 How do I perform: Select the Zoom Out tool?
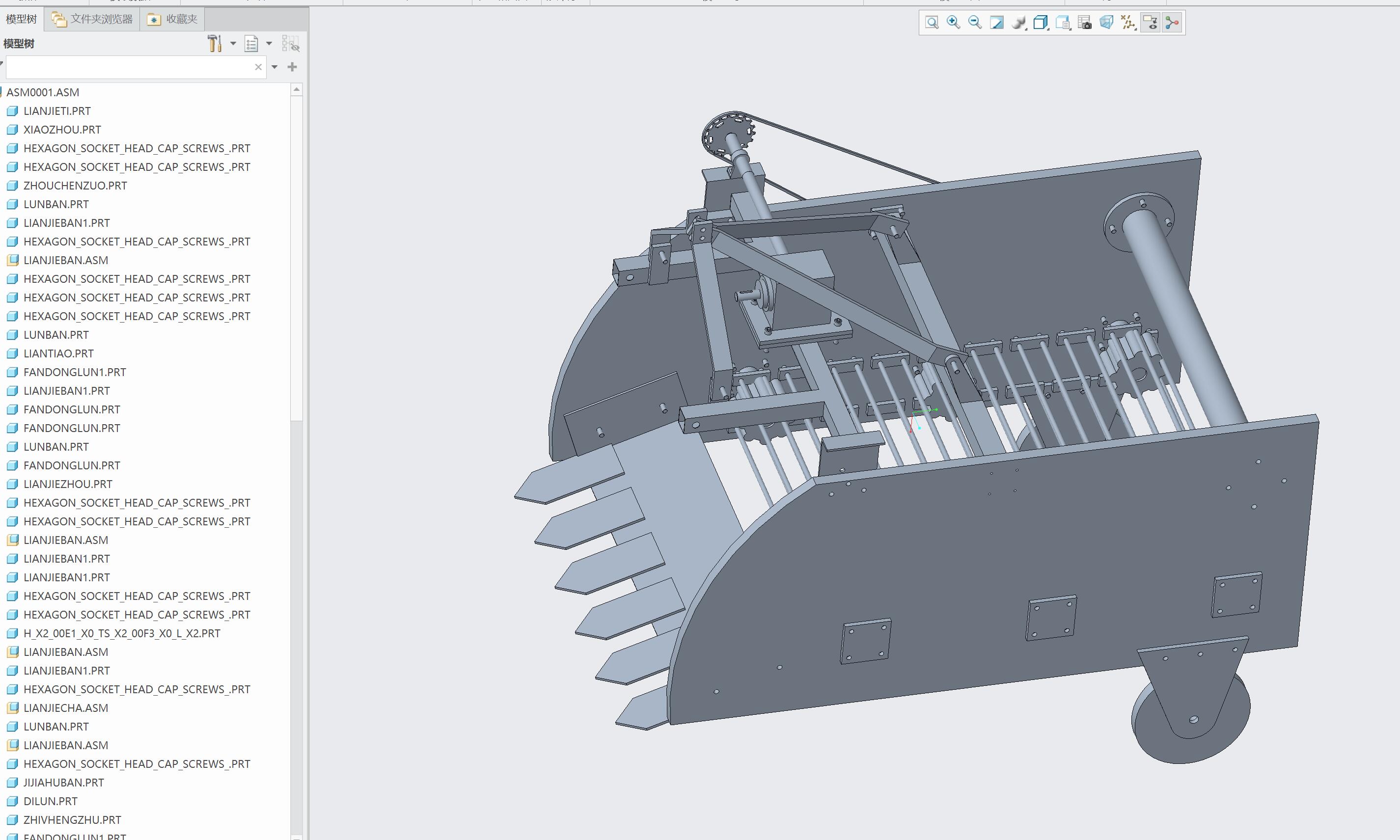(x=975, y=23)
